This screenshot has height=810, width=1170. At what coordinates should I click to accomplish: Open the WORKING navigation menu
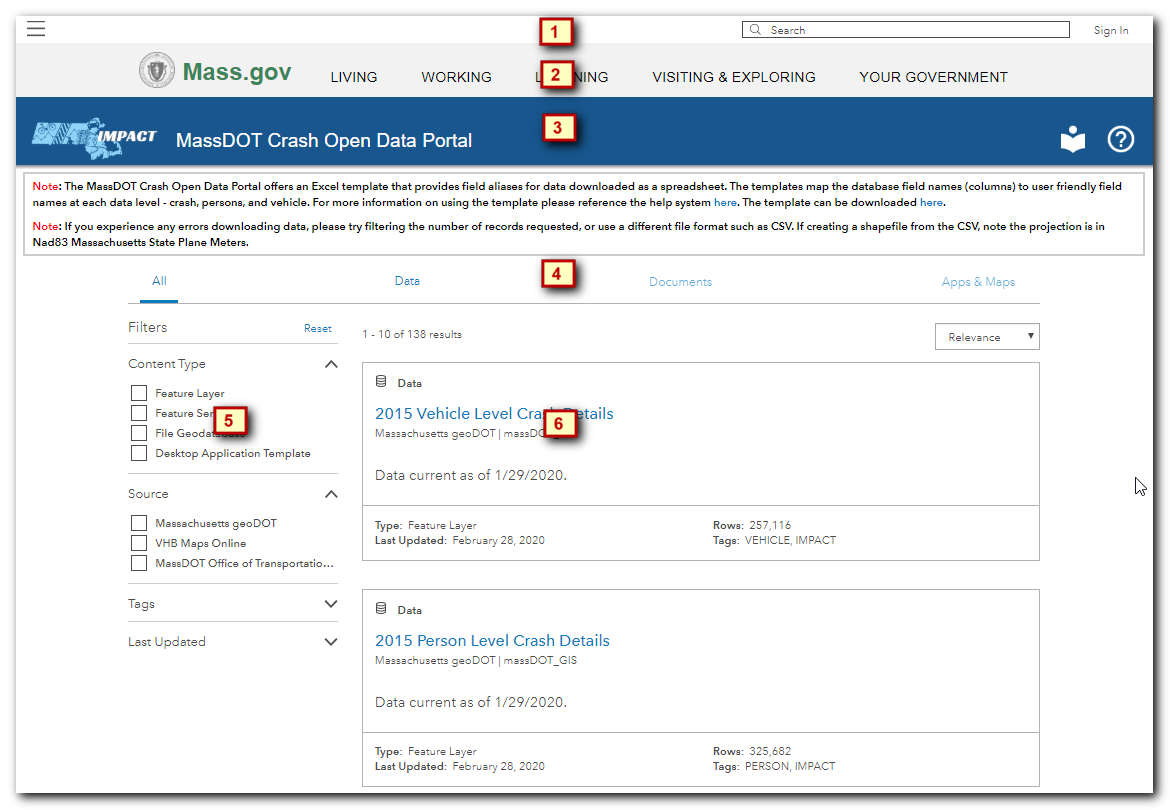tap(457, 78)
